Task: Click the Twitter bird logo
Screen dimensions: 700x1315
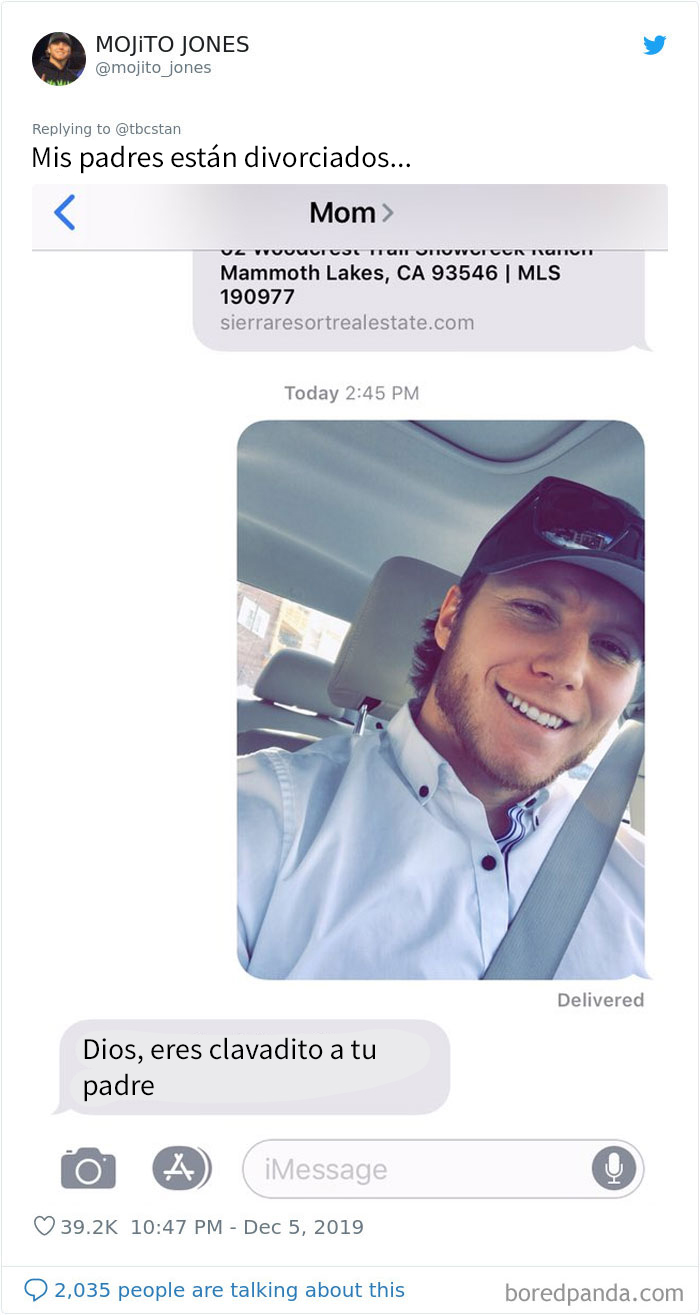Action: tap(654, 45)
